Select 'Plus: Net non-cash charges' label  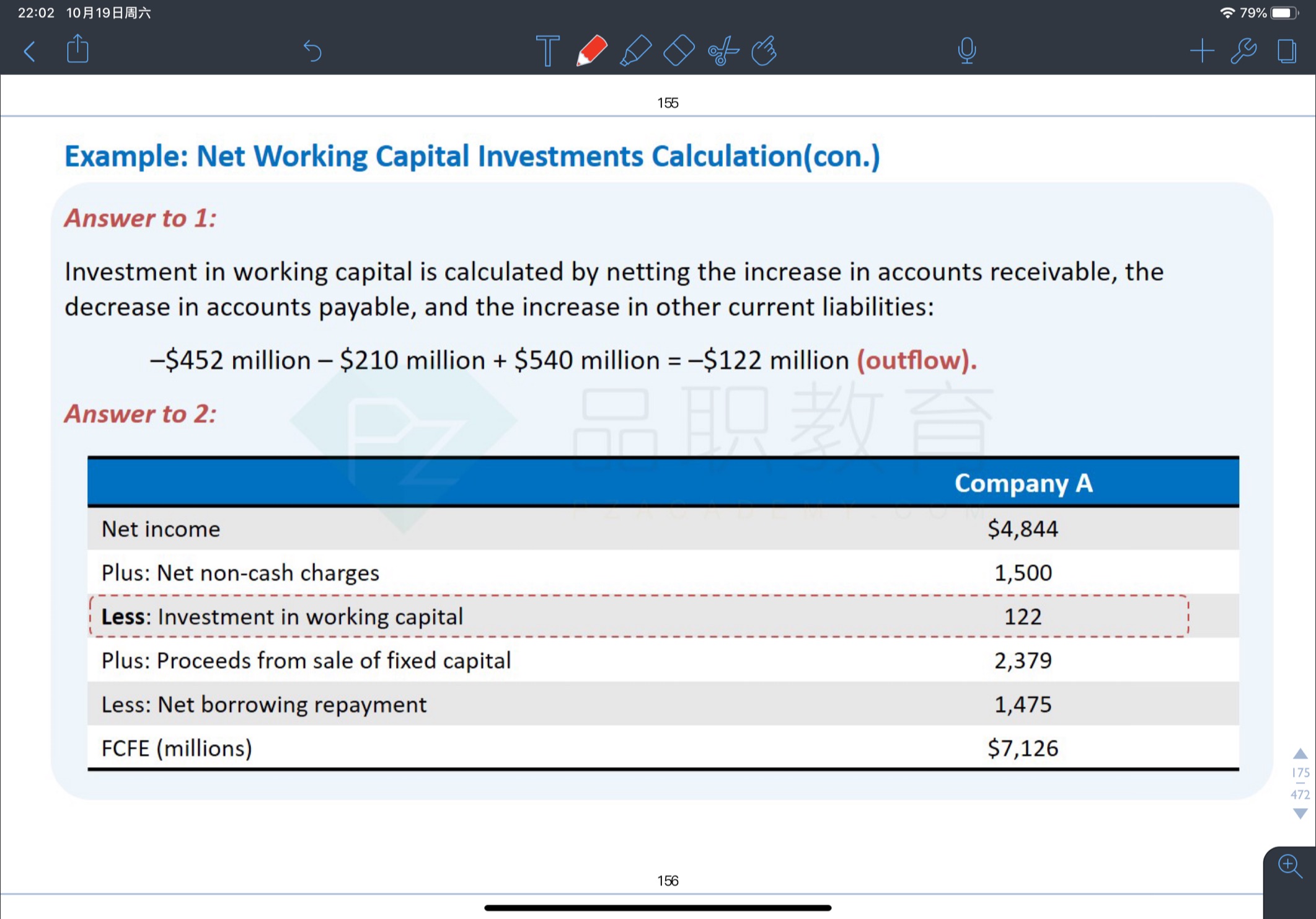tap(240, 572)
